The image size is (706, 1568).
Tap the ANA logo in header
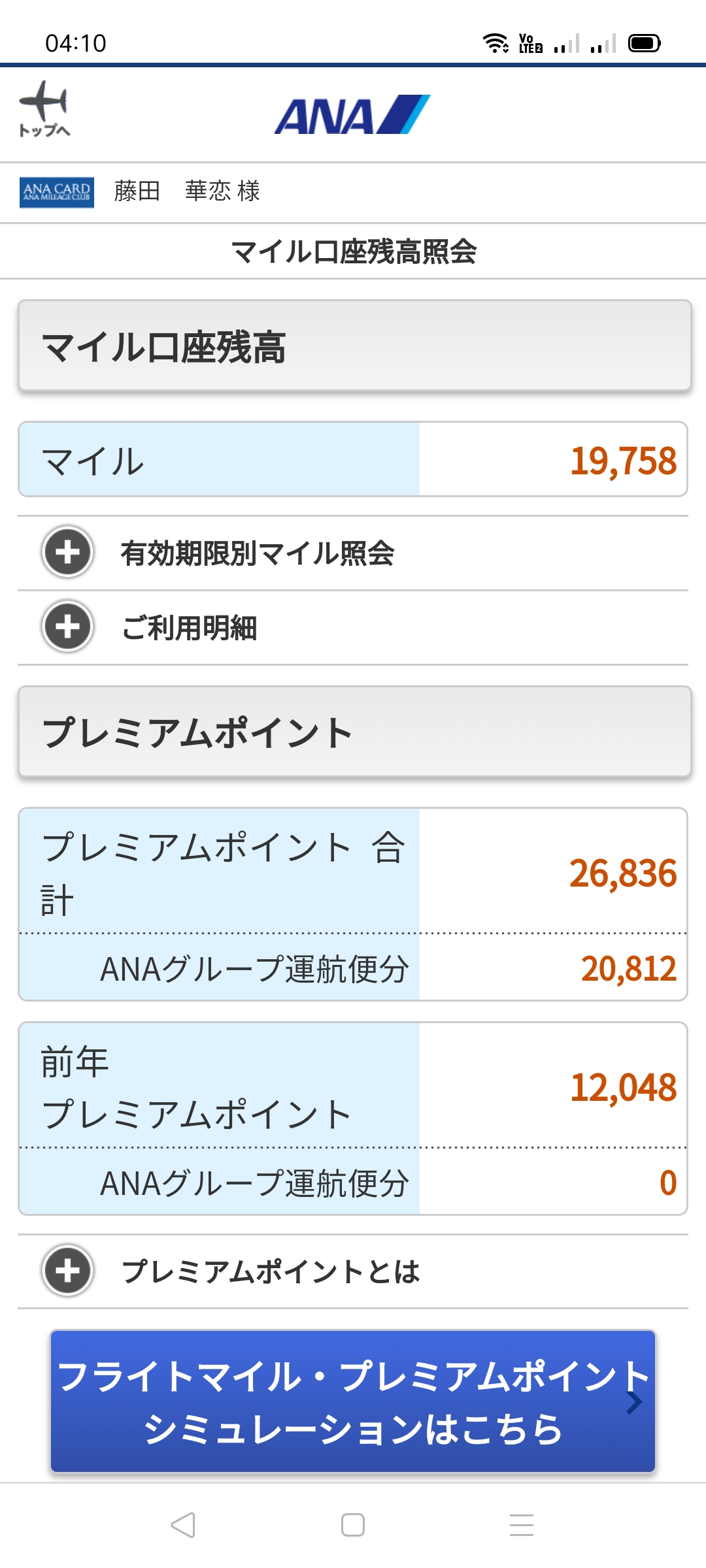[x=352, y=115]
